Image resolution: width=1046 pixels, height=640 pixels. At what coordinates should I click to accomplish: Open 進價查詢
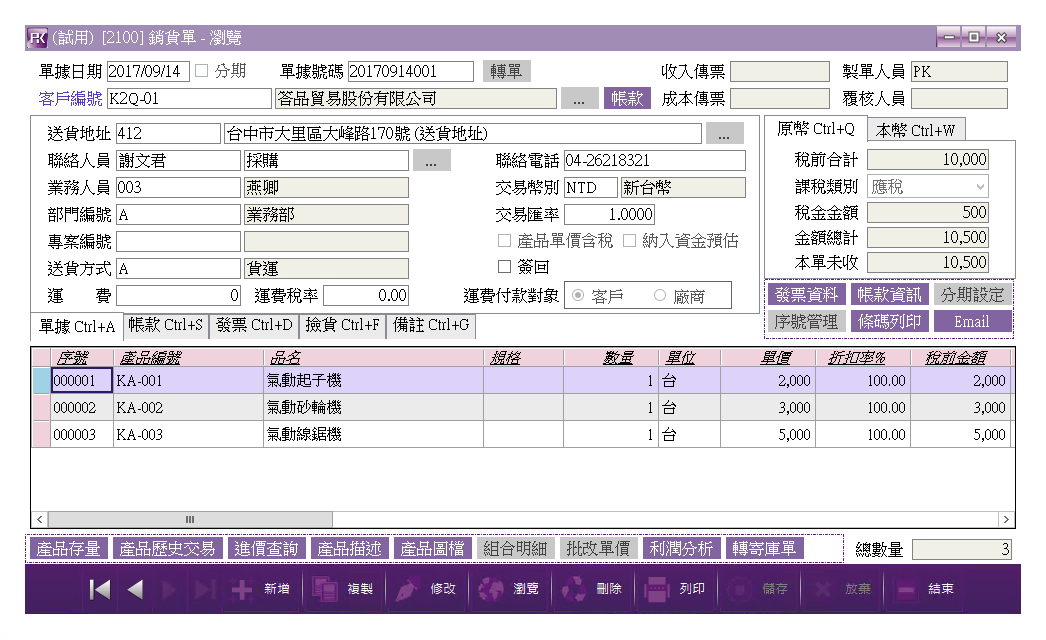[266, 549]
